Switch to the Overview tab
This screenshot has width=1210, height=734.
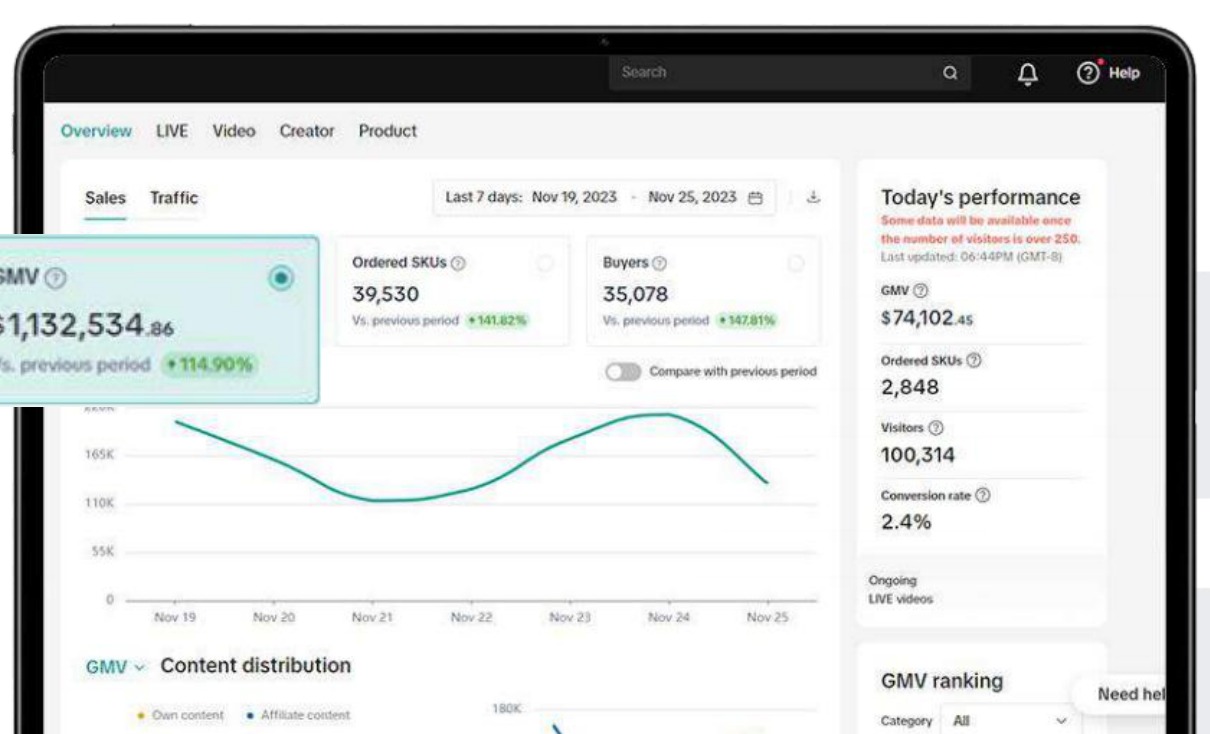tap(96, 131)
